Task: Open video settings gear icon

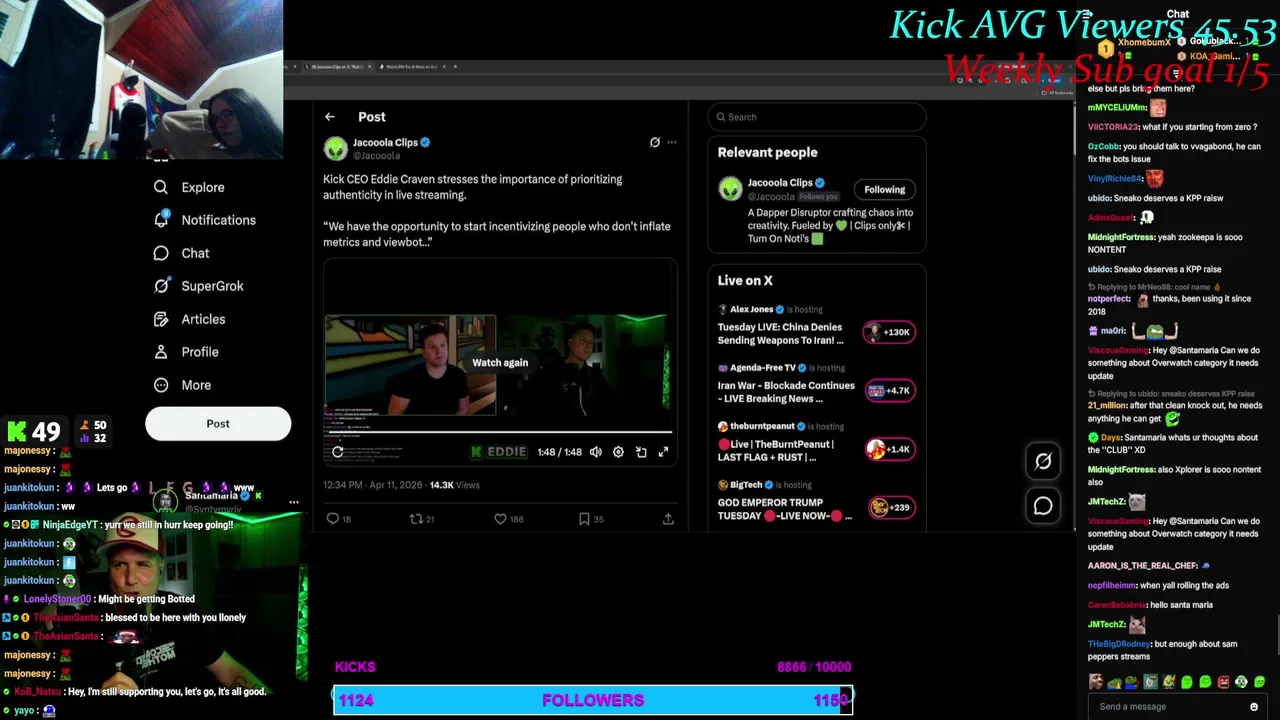Action: pos(618,452)
